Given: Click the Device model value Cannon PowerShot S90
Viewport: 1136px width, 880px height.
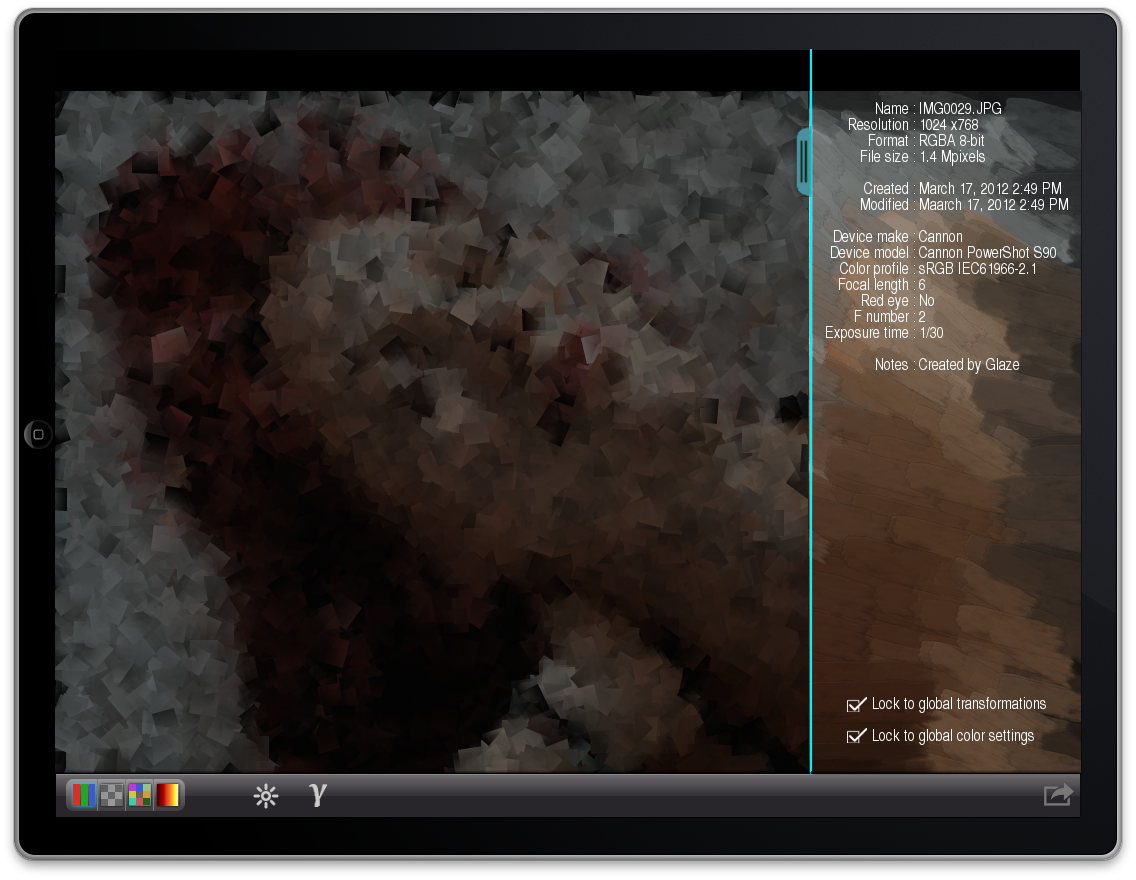Looking at the screenshot, I should click(x=987, y=253).
